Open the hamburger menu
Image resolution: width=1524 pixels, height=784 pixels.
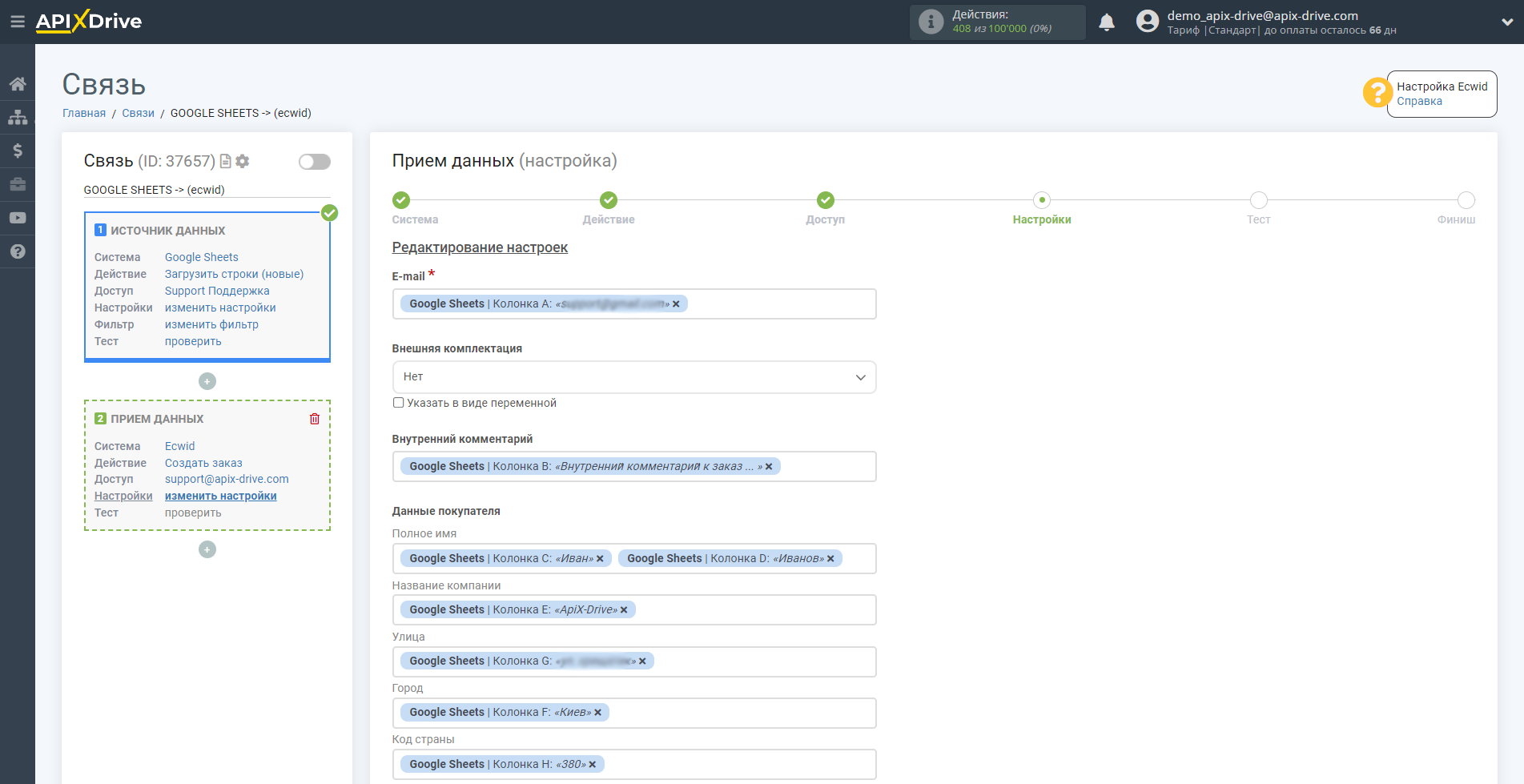click(x=17, y=22)
